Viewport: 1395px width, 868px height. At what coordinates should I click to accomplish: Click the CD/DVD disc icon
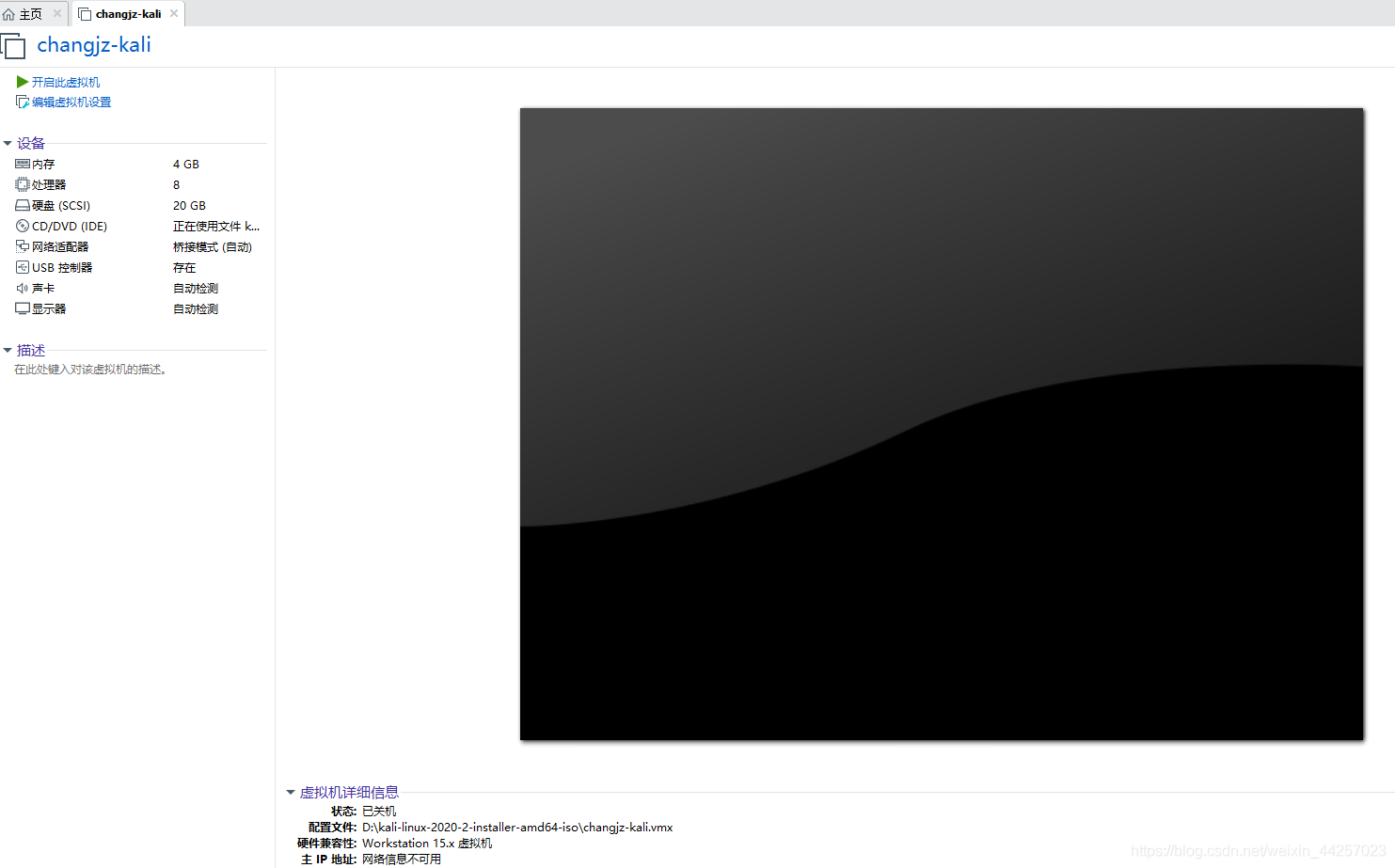pos(23,226)
